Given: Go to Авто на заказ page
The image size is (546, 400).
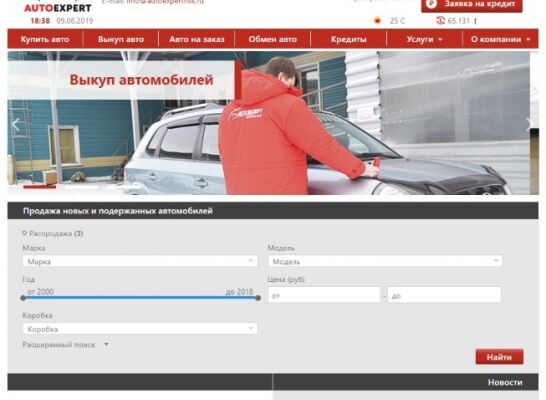Looking at the screenshot, I should point(197,39).
